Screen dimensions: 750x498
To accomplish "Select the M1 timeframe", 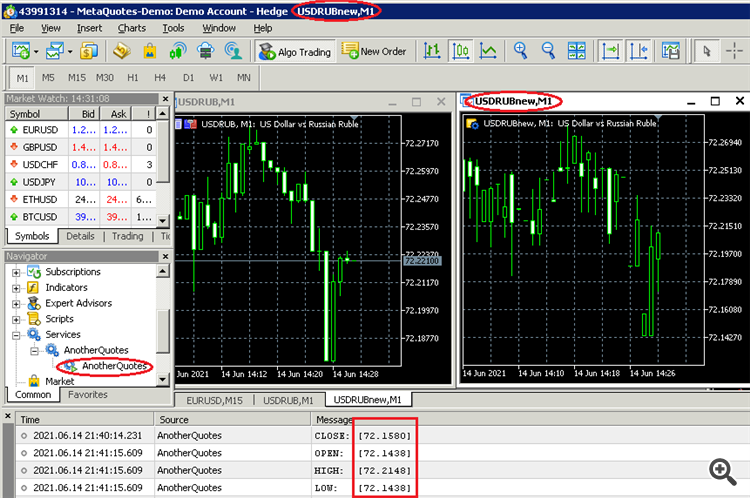I will [22, 78].
